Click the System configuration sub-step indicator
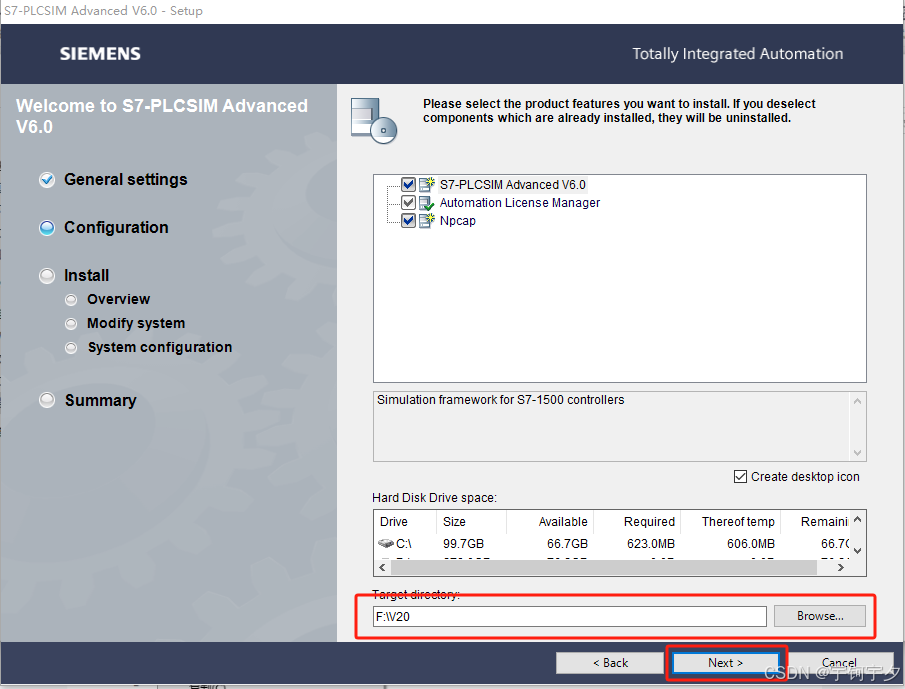Screen dimensions: 905x689 pos(71,348)
